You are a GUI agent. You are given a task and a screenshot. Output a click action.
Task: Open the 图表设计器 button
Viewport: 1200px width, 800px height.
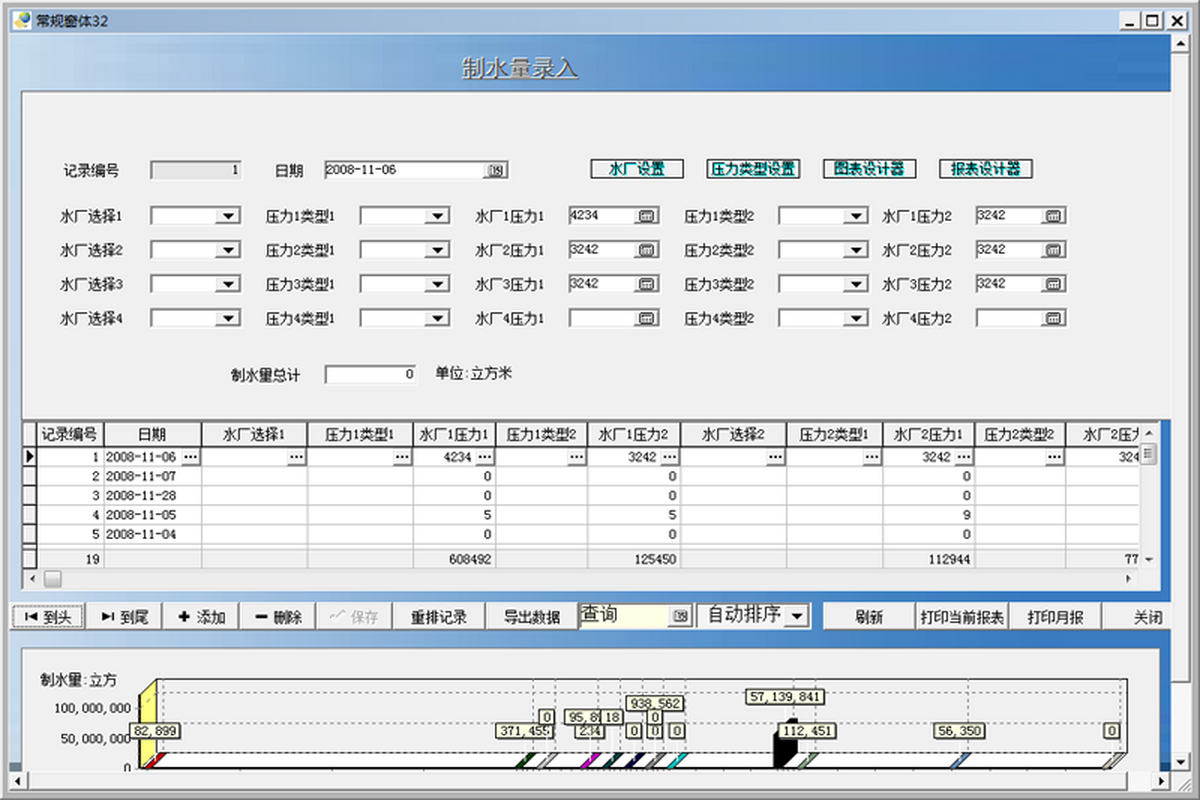click(869, 169)
